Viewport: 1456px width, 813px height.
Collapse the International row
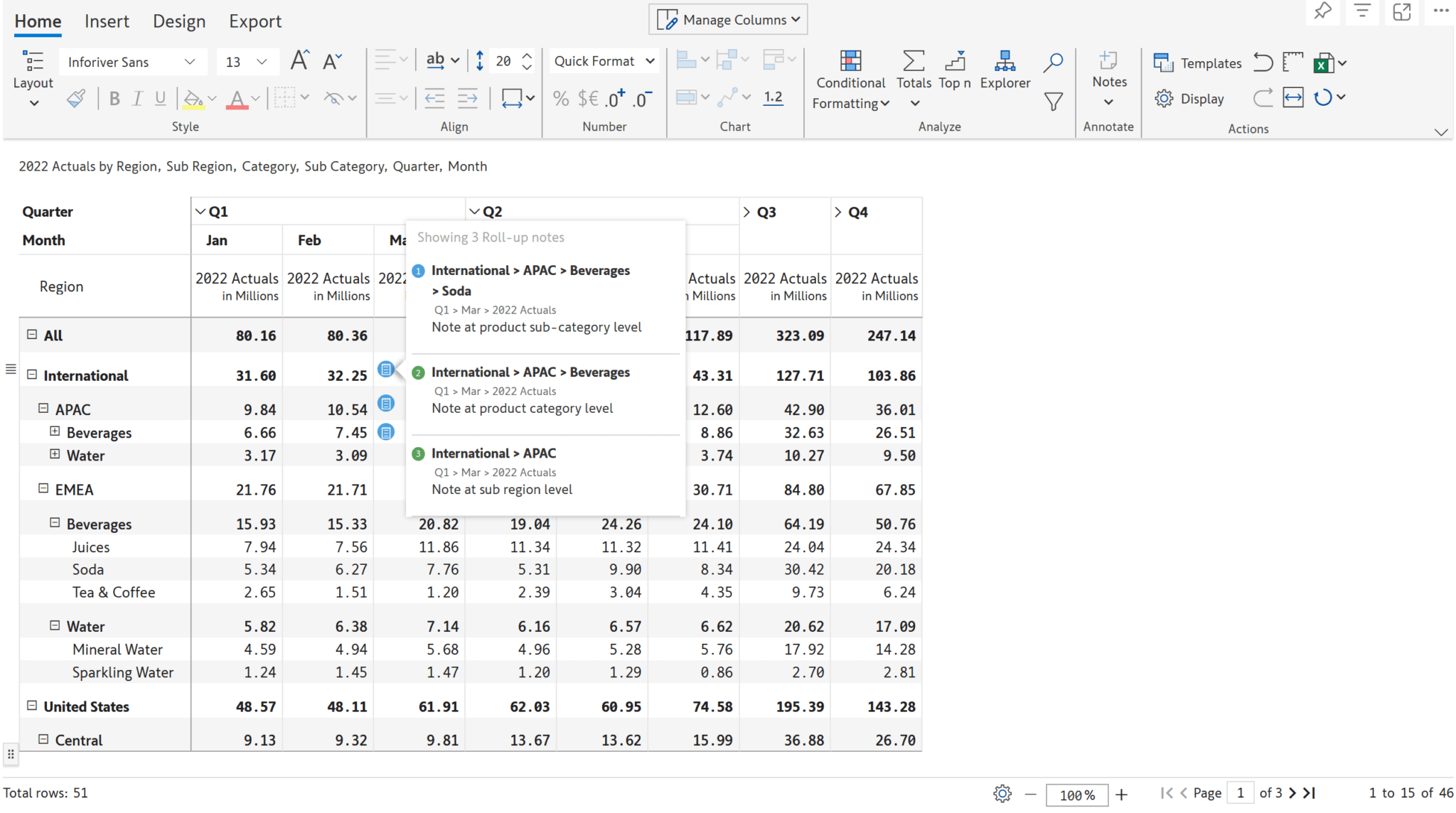tap(32, 375)
